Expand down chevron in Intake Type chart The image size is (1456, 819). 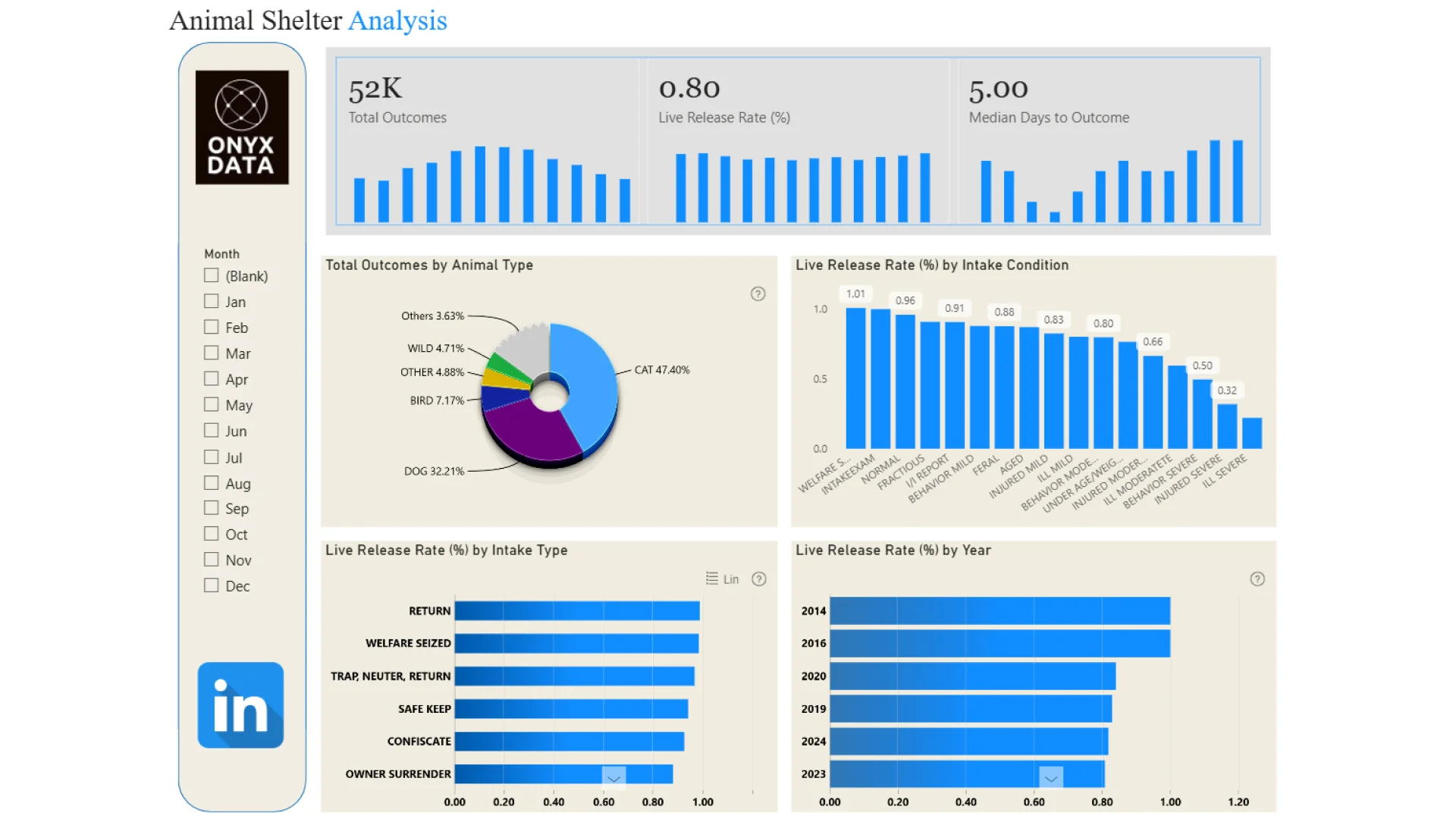click(x=613, y=777)
